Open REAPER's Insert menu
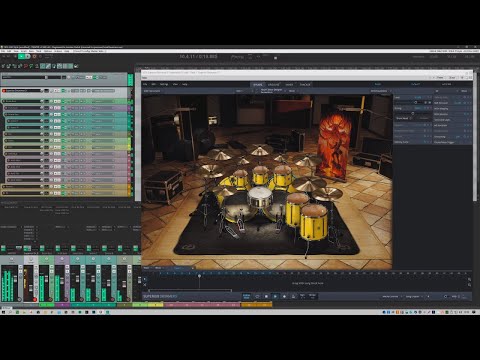This screenshot has height=360, width=480. 24,51
